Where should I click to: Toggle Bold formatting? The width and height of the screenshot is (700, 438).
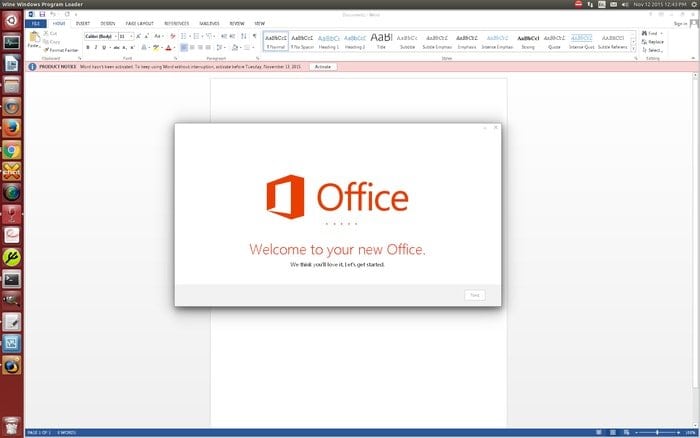click(x=88, y=47)
